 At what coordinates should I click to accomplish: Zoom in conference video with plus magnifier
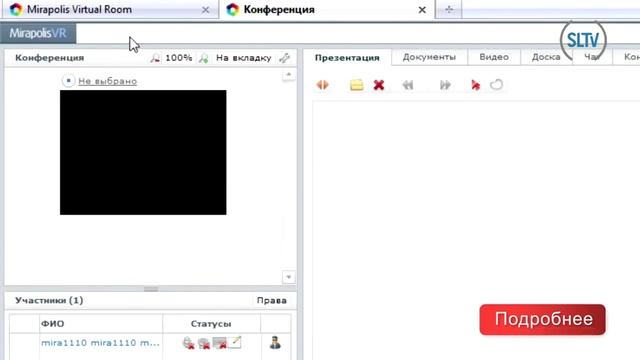[x=203, y=58]
